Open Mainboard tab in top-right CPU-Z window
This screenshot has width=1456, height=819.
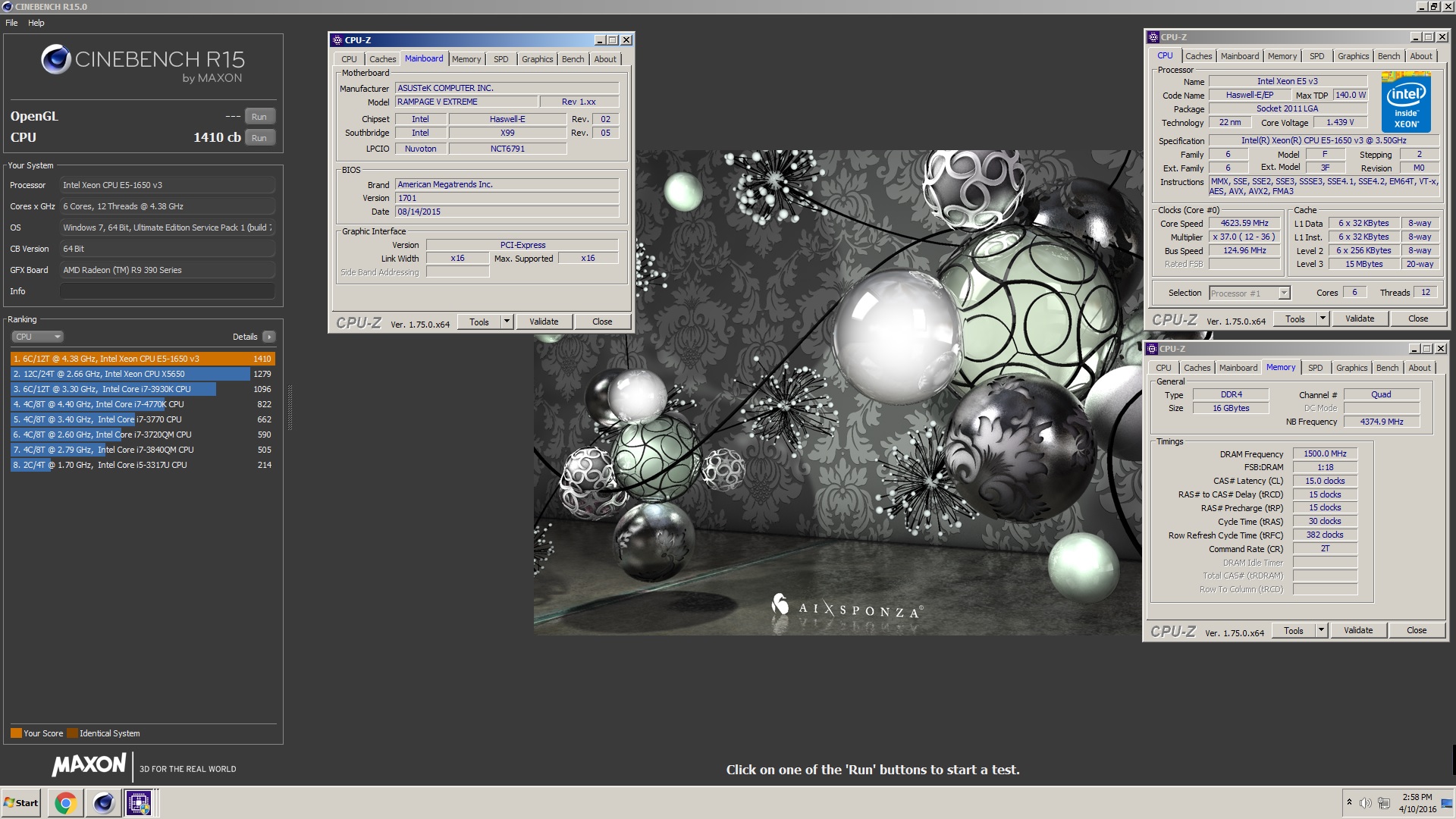coord(1240,56)
